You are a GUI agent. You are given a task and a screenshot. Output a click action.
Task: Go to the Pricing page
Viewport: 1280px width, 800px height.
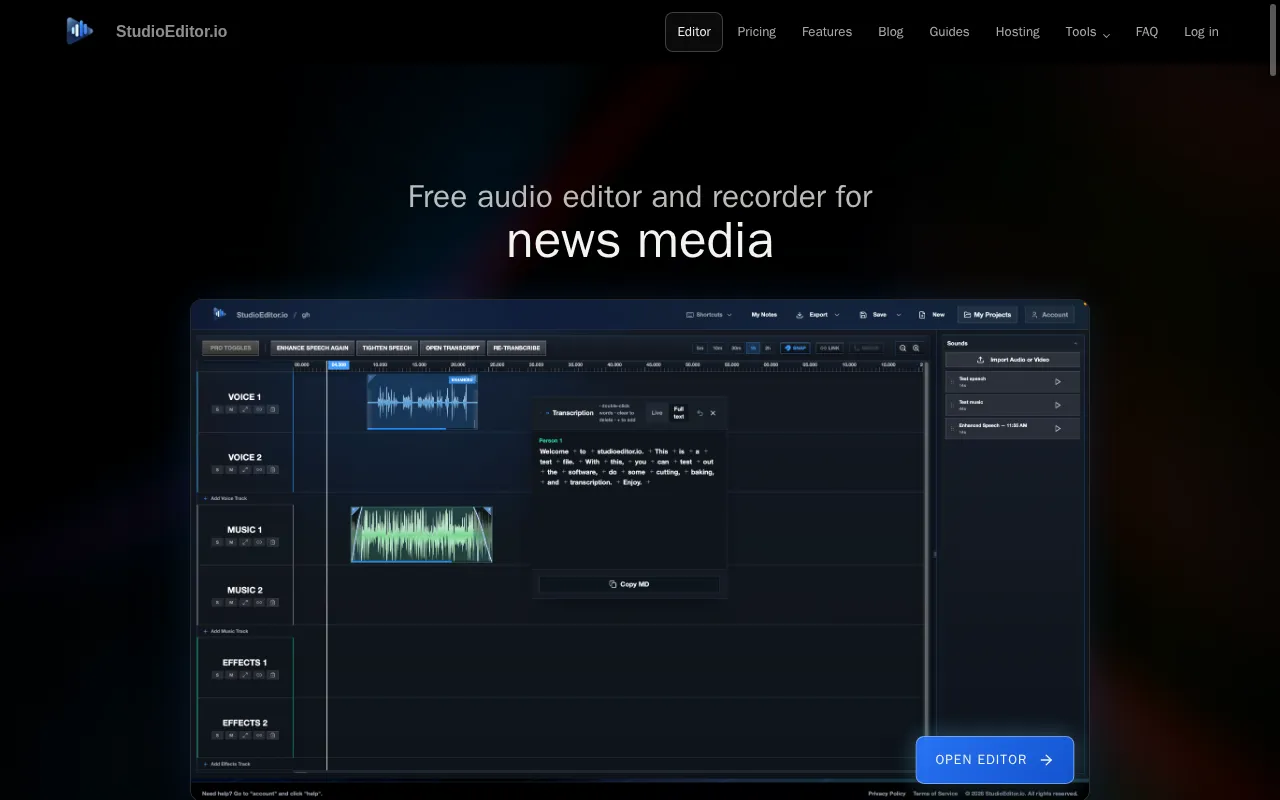tap(756, 32)
